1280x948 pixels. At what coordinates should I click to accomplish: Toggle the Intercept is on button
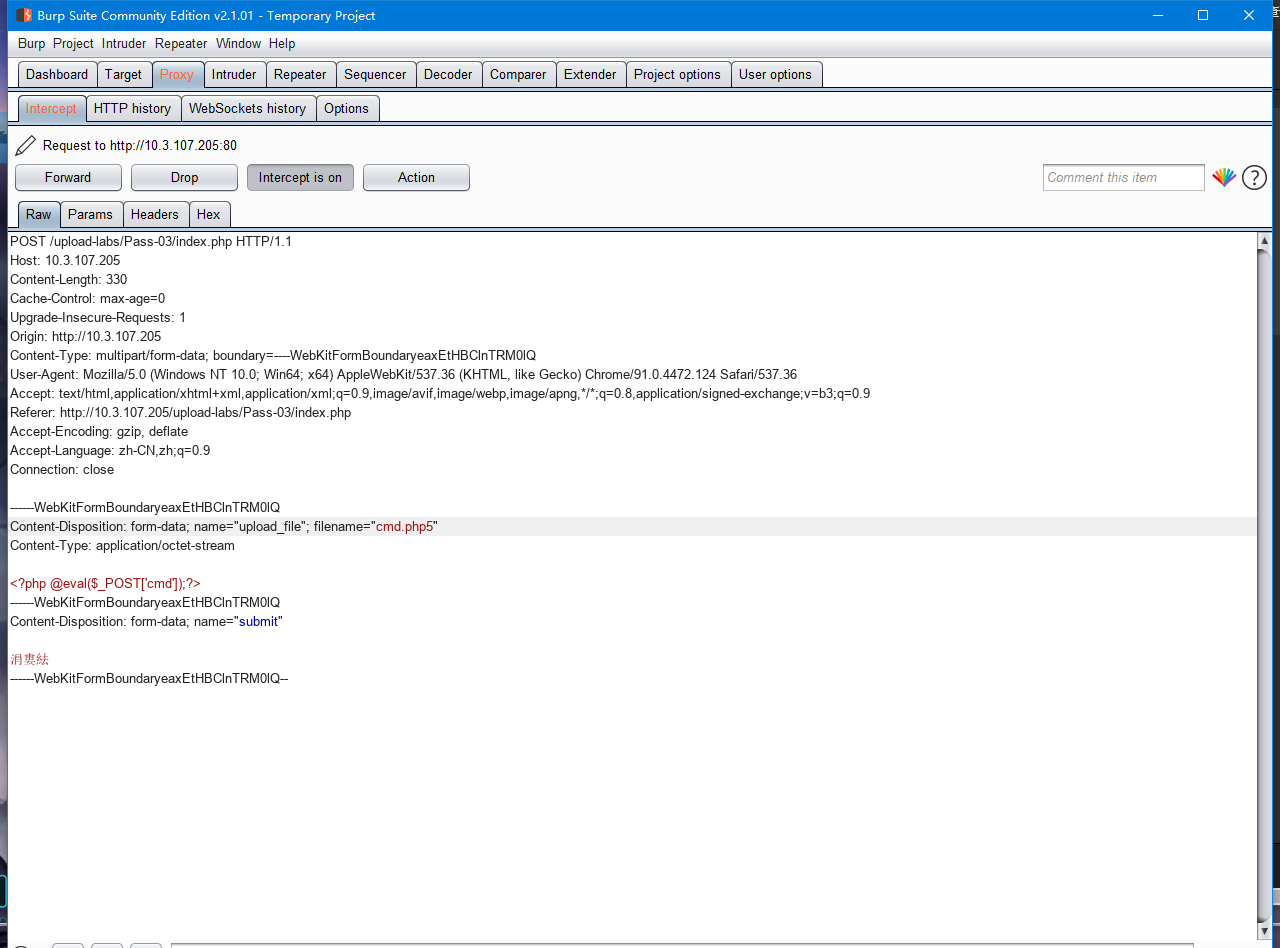[x=300, y=177]
